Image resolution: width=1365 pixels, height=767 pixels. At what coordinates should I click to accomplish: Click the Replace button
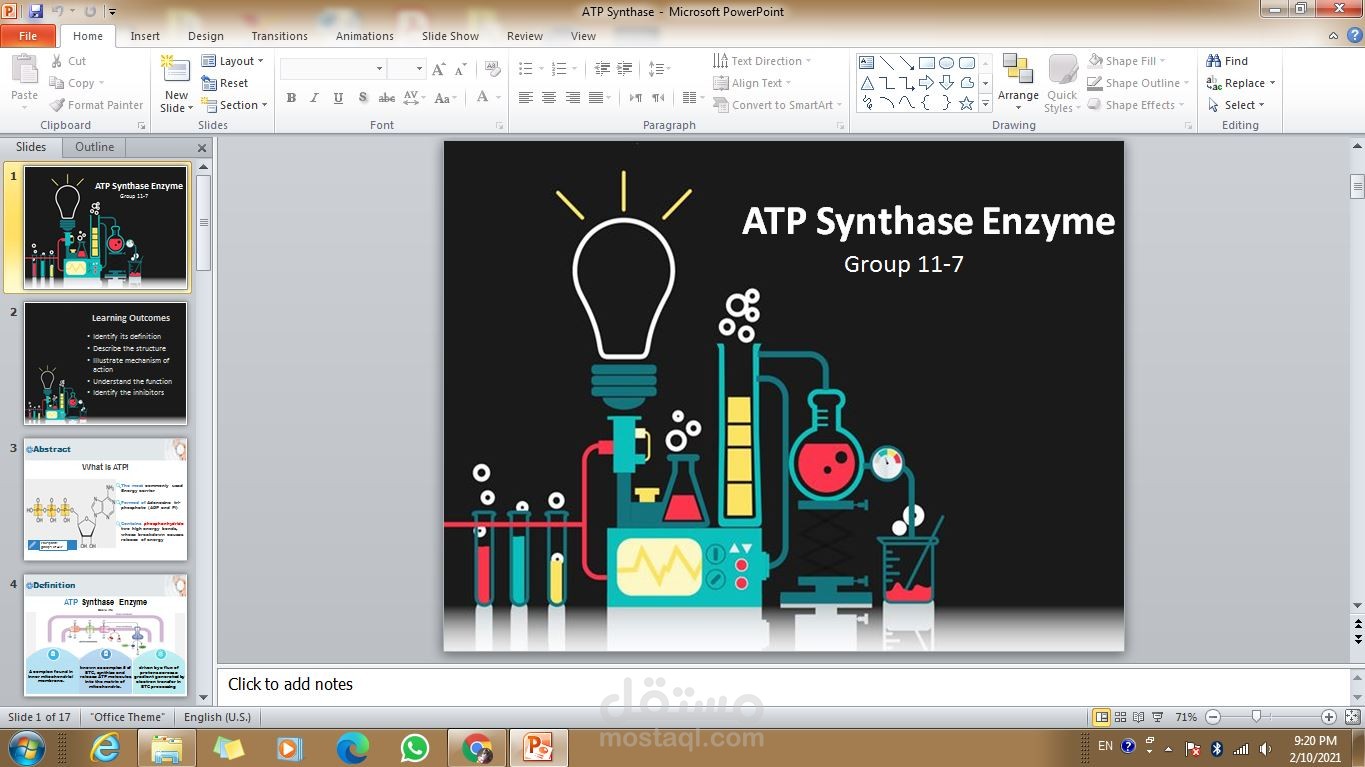pos(1241,83)
